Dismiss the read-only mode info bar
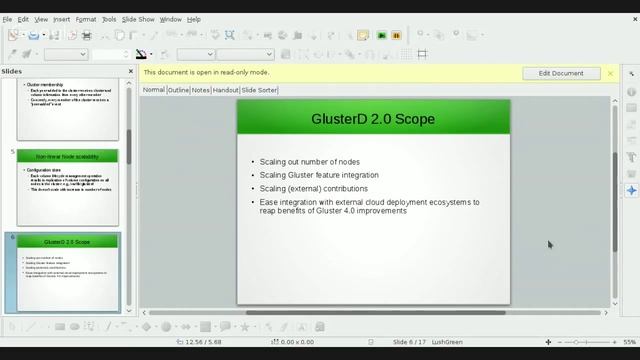 pos(610,73)
